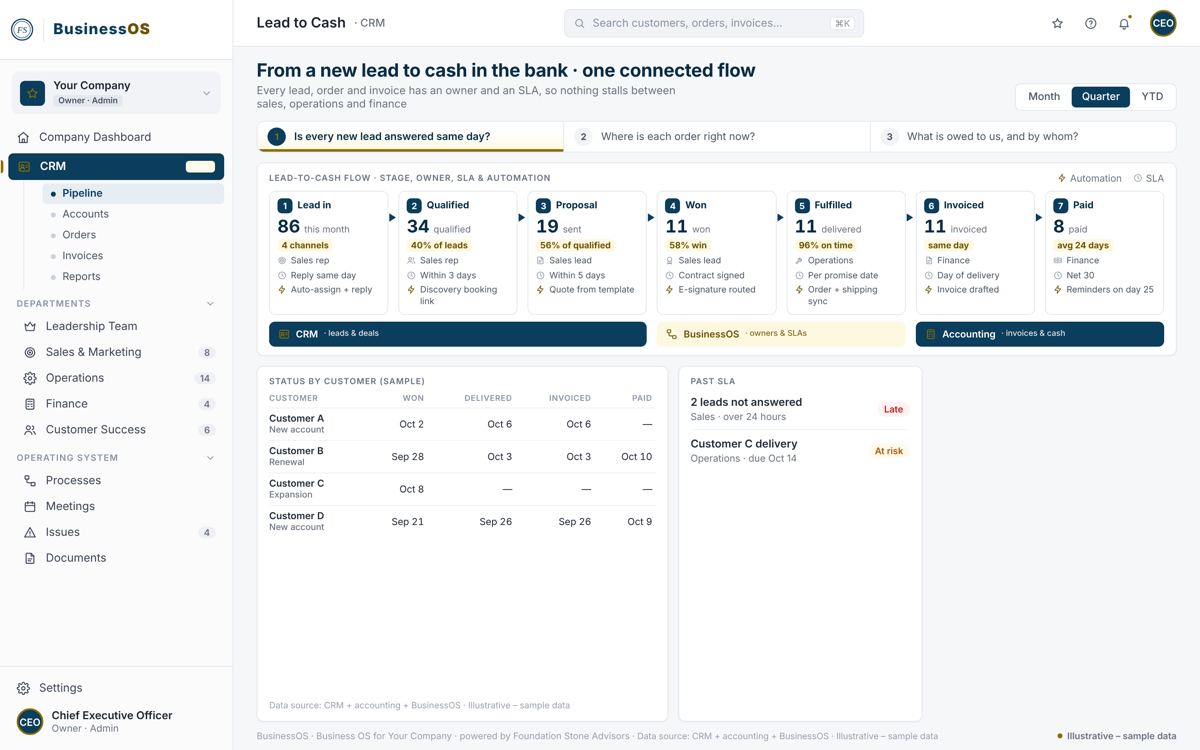Open the notifications bell
This screenshot has height=750, width=1200.
click(1124, 23)
